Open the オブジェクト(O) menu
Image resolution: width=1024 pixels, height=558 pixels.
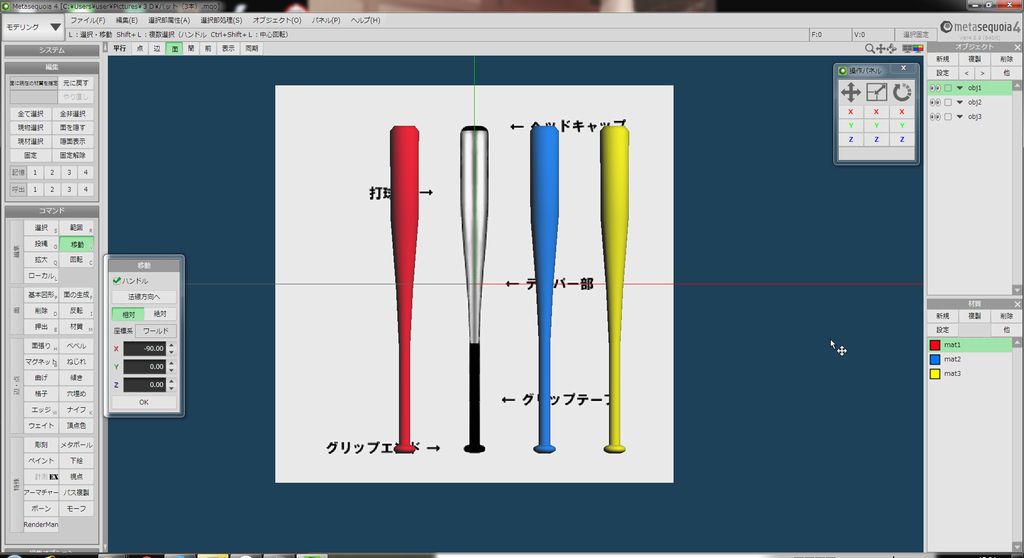pyautogui.click(x=277, y=20)
